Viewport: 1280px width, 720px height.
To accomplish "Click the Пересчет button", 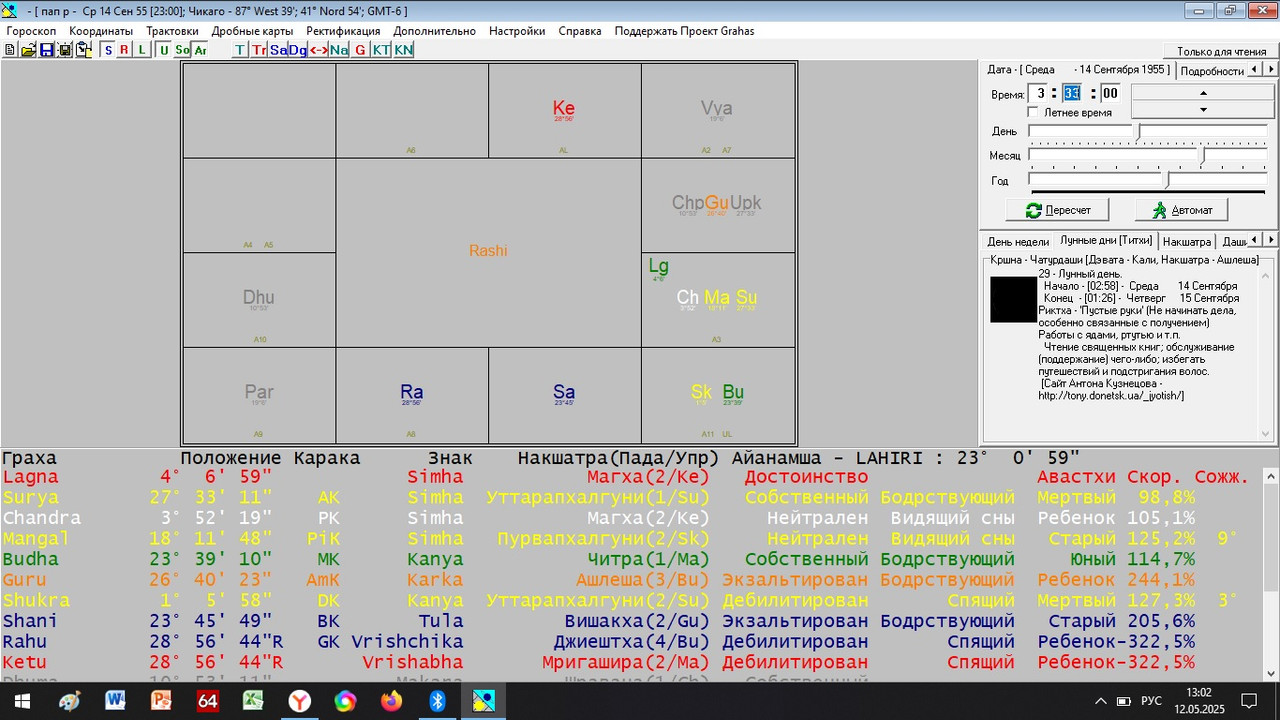I will (x=1057, y=210).
